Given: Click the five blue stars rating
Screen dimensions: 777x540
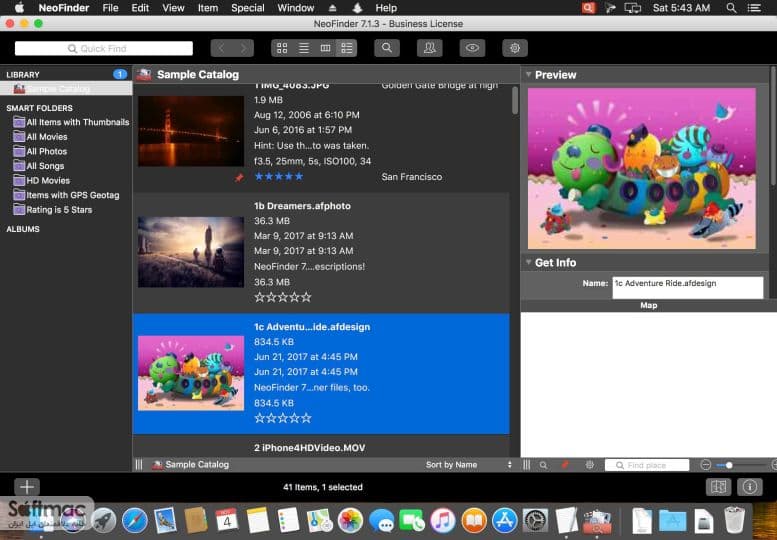Looking at the screenshot, I should pyautogui.click(x=279, y=176).
